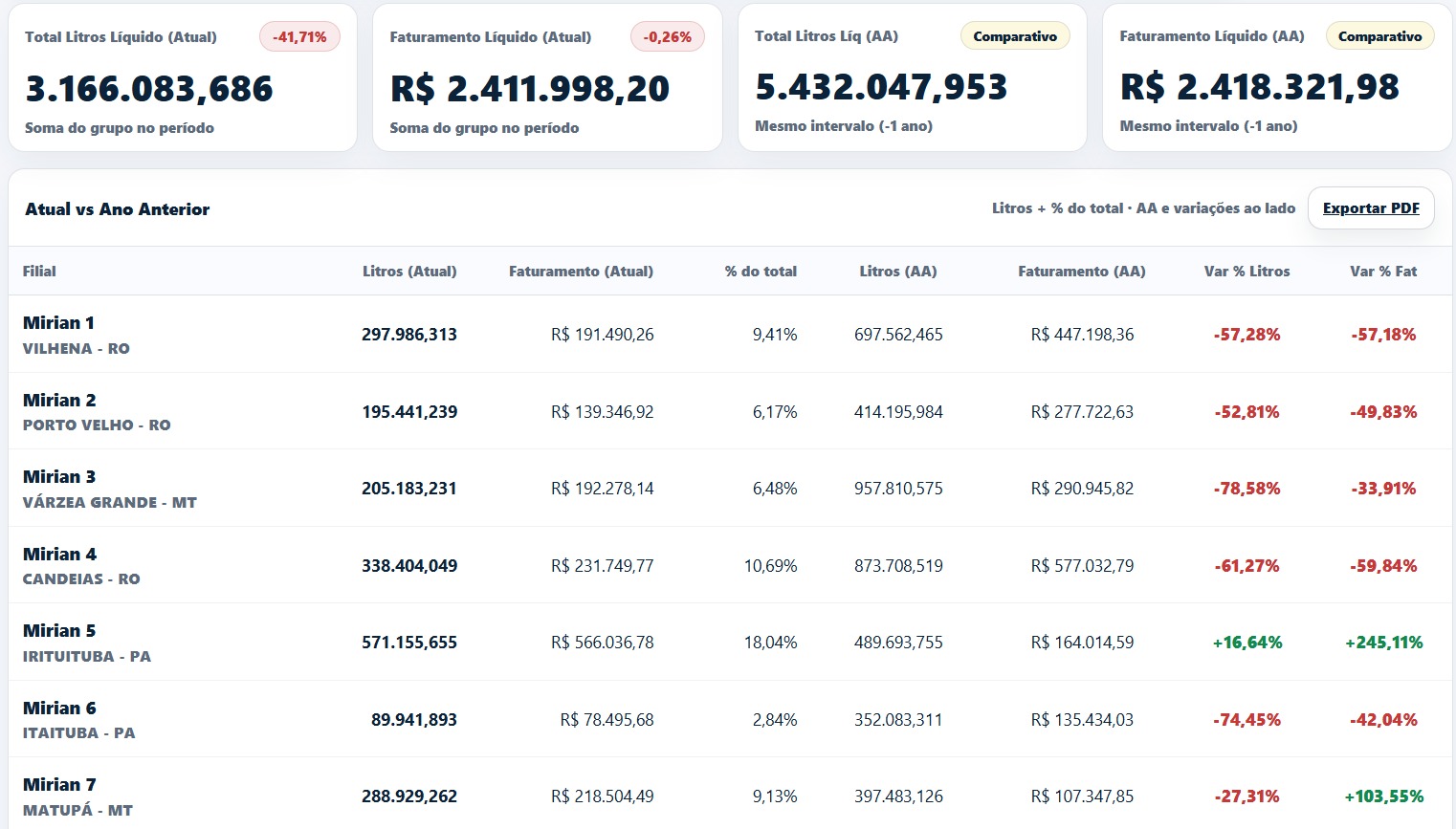The width and height of the screenshot is (1456, 829).
Task: Open the Mirian 1 branch details
Action: point(59,323)
